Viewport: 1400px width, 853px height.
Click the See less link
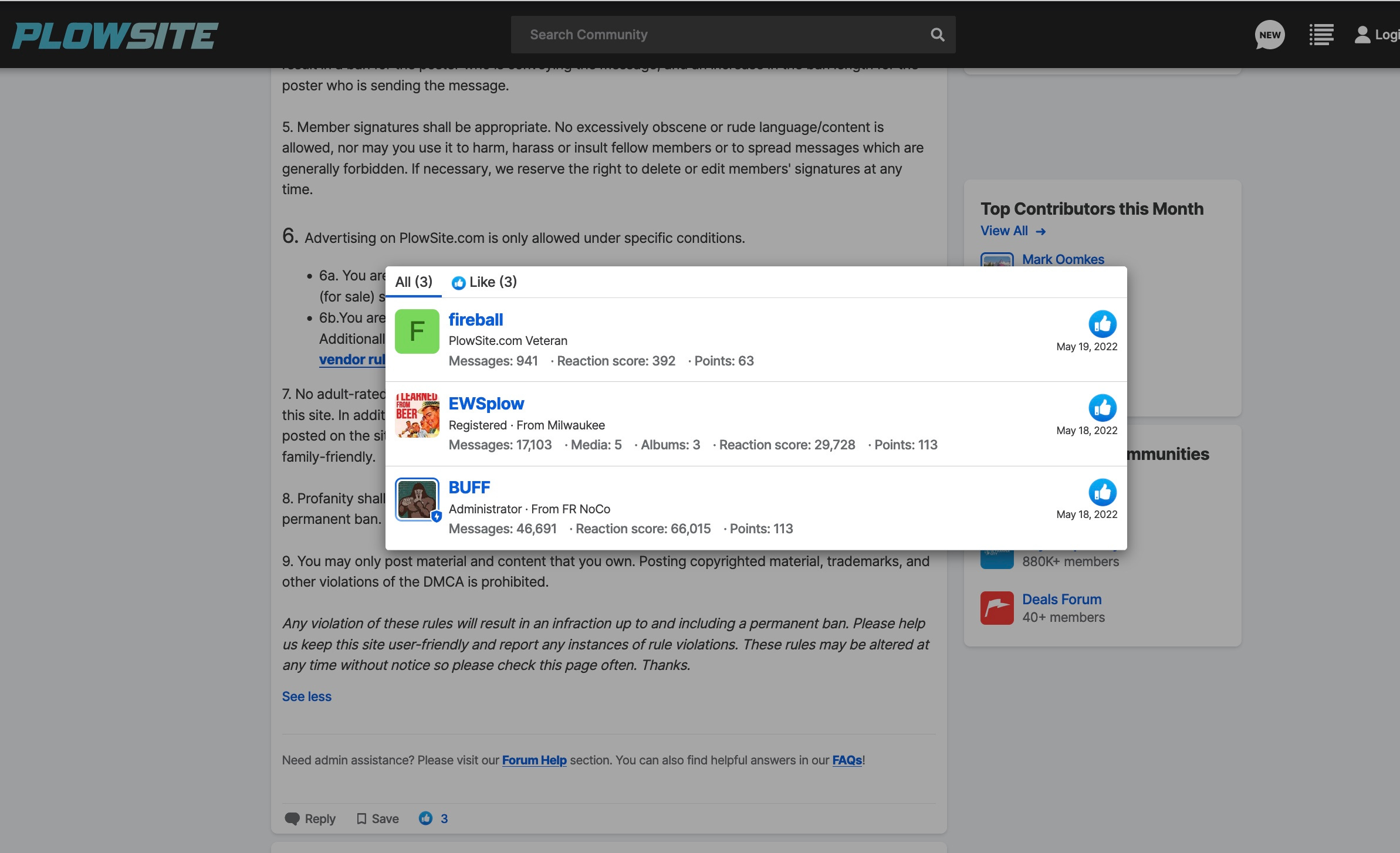(x=306, y=696)
